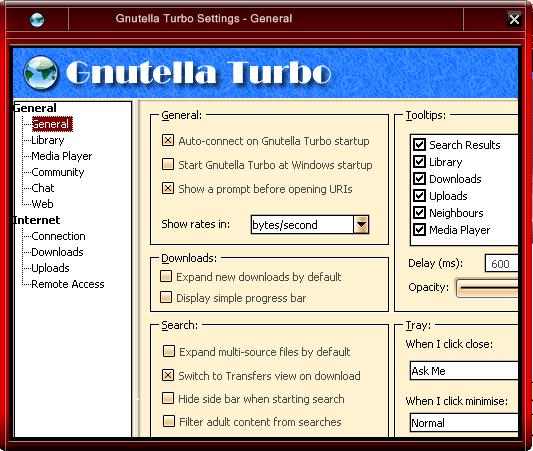Uncheck Neighbours tooltip option
The image size is (533, 451).
tap(419, 213)
